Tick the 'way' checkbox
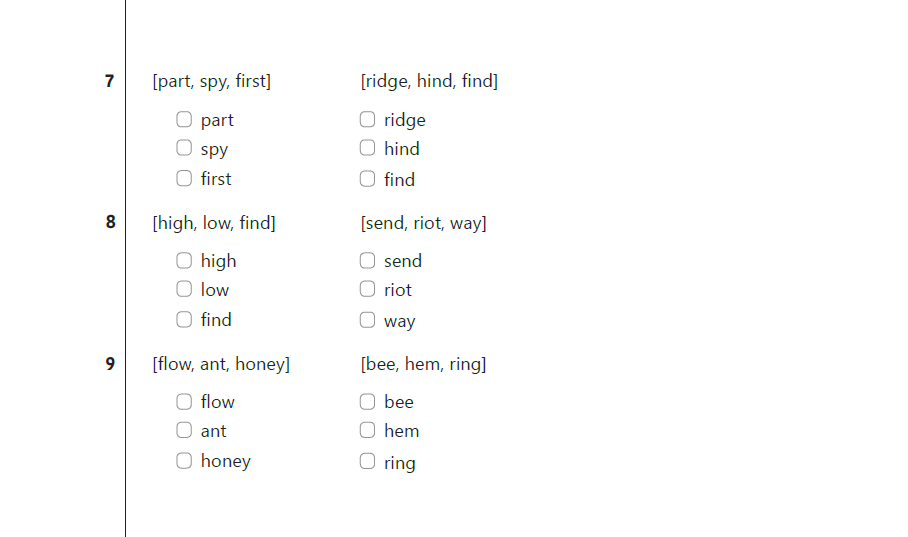 (x=367, y=320)
